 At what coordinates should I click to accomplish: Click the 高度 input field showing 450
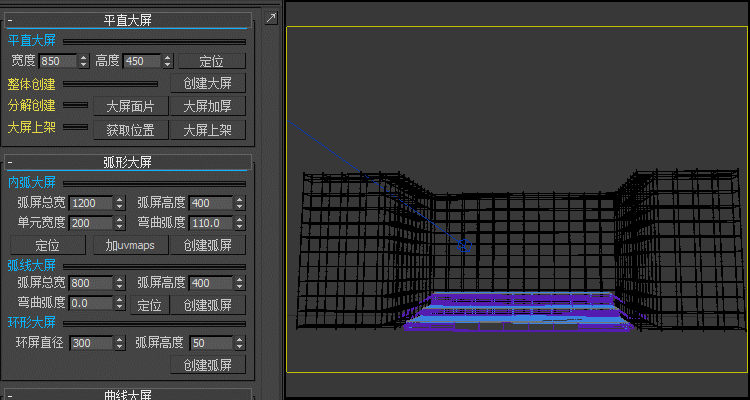click(142, 61)
